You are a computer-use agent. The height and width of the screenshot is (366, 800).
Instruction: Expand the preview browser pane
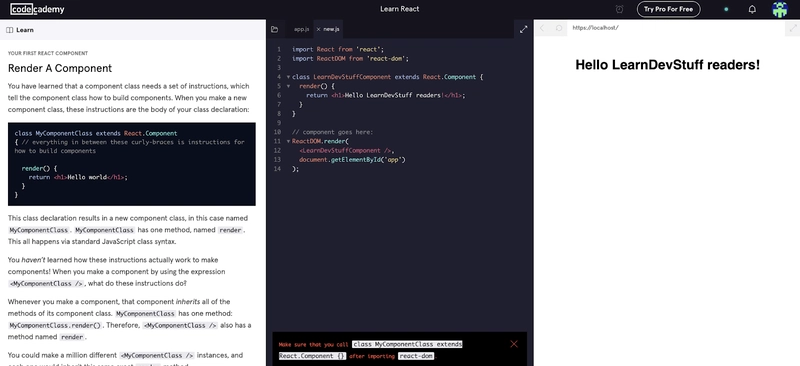point(792,28)
